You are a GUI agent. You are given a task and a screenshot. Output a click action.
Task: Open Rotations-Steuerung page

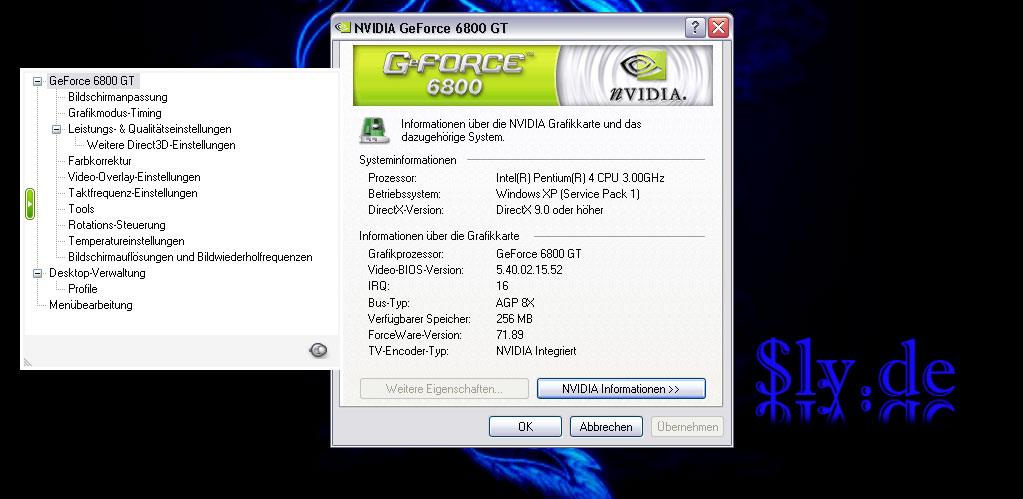117,225
